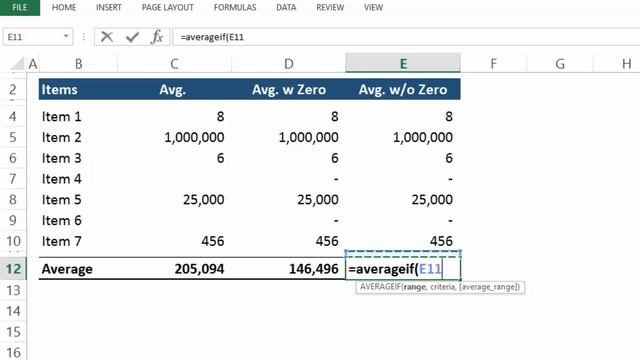Select column D header
This screenshot has width=640, height=360.
point(289,64)
